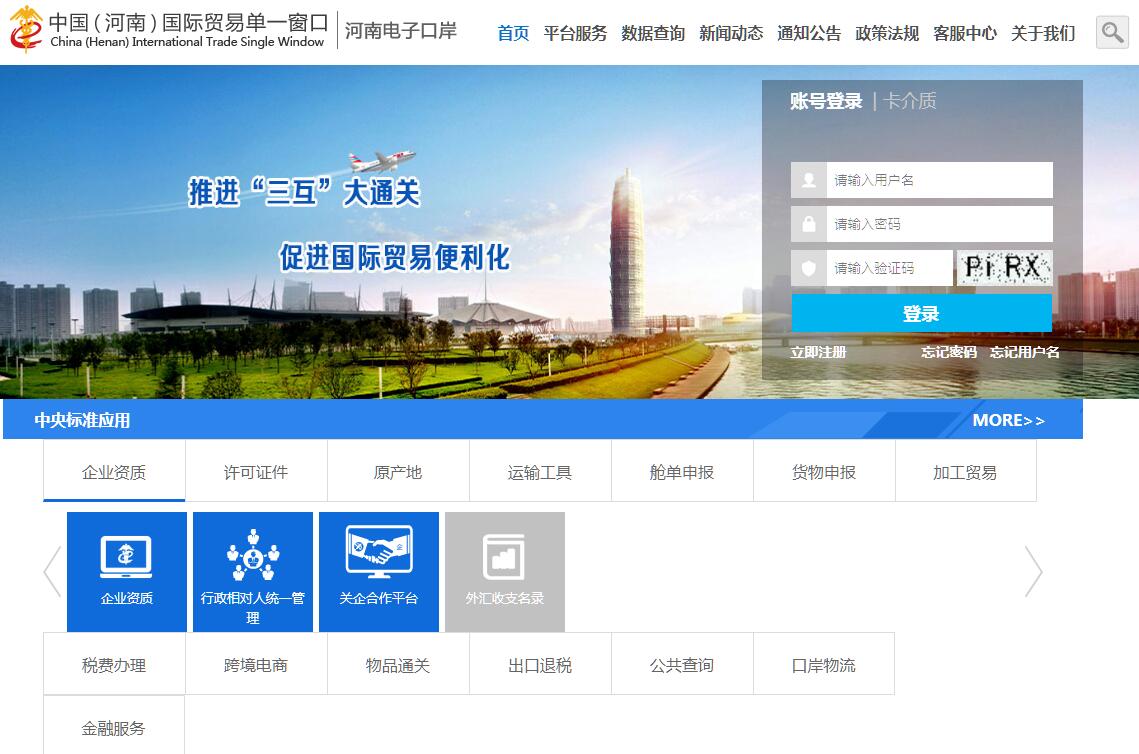
Task: Open the search magnifier icon
Action: pos(1111,32)
